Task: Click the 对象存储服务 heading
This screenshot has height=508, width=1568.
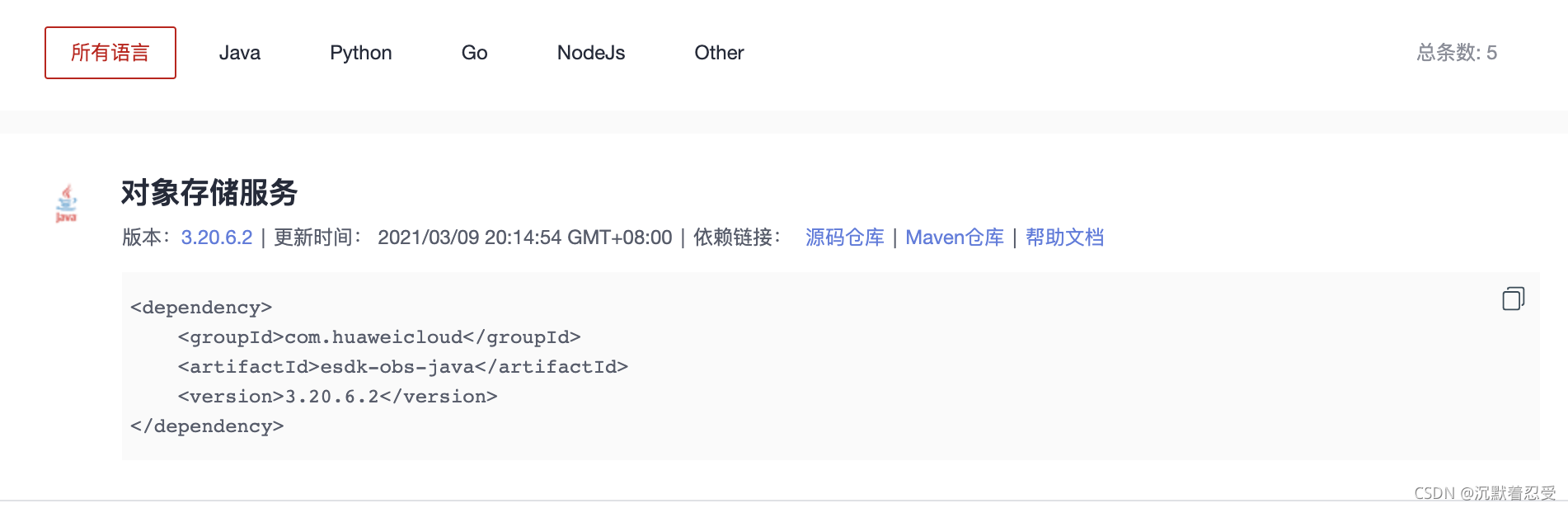Action: click(x=209, y=193)
